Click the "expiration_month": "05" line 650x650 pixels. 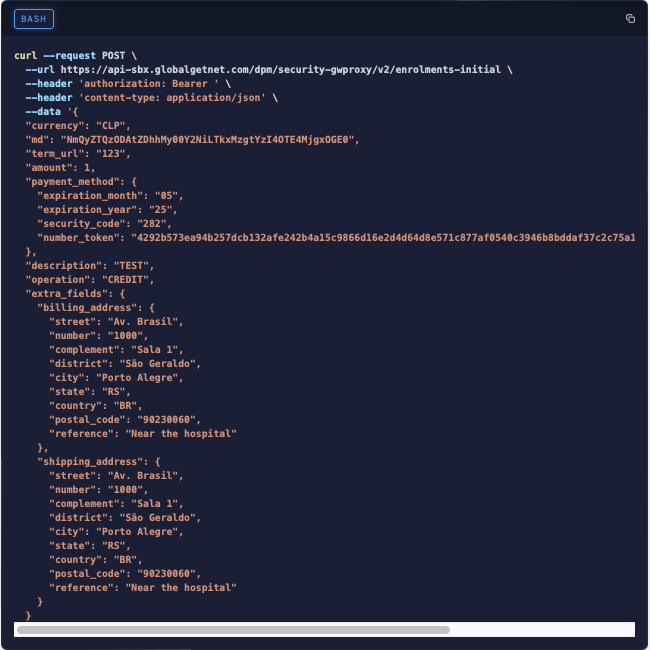click(110, 196)
